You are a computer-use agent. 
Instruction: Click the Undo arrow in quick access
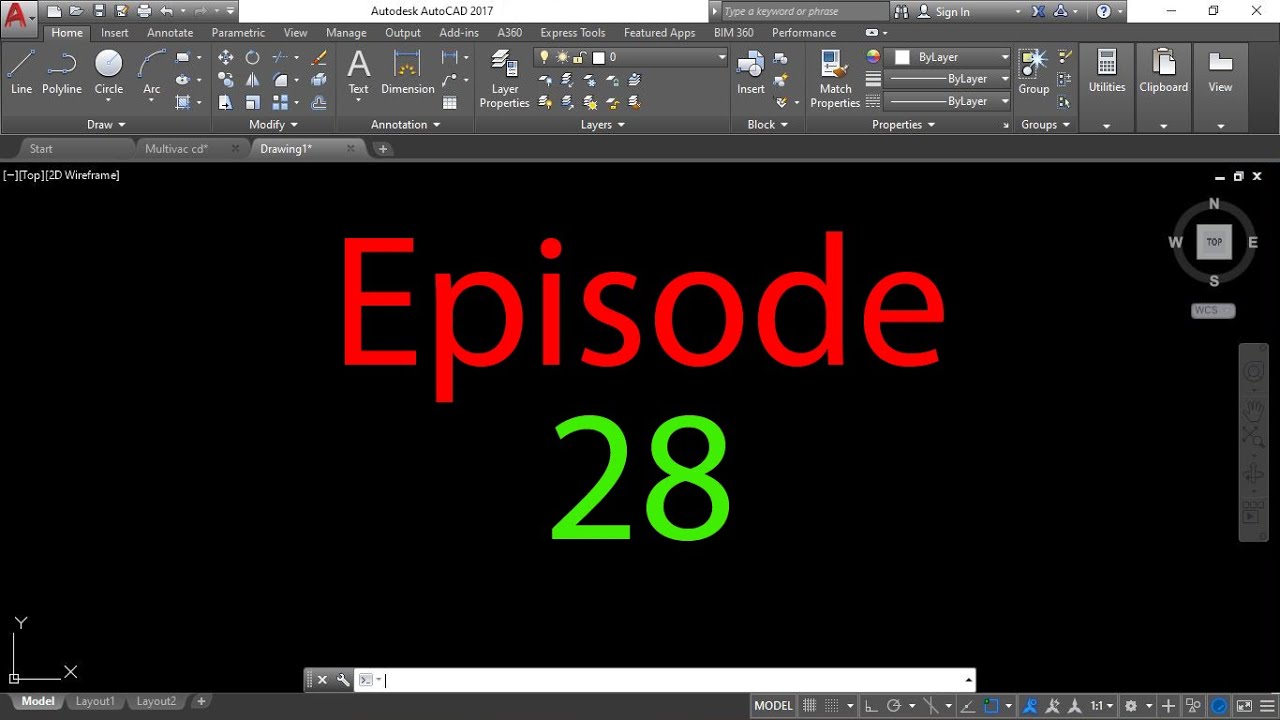click(166, 11)
